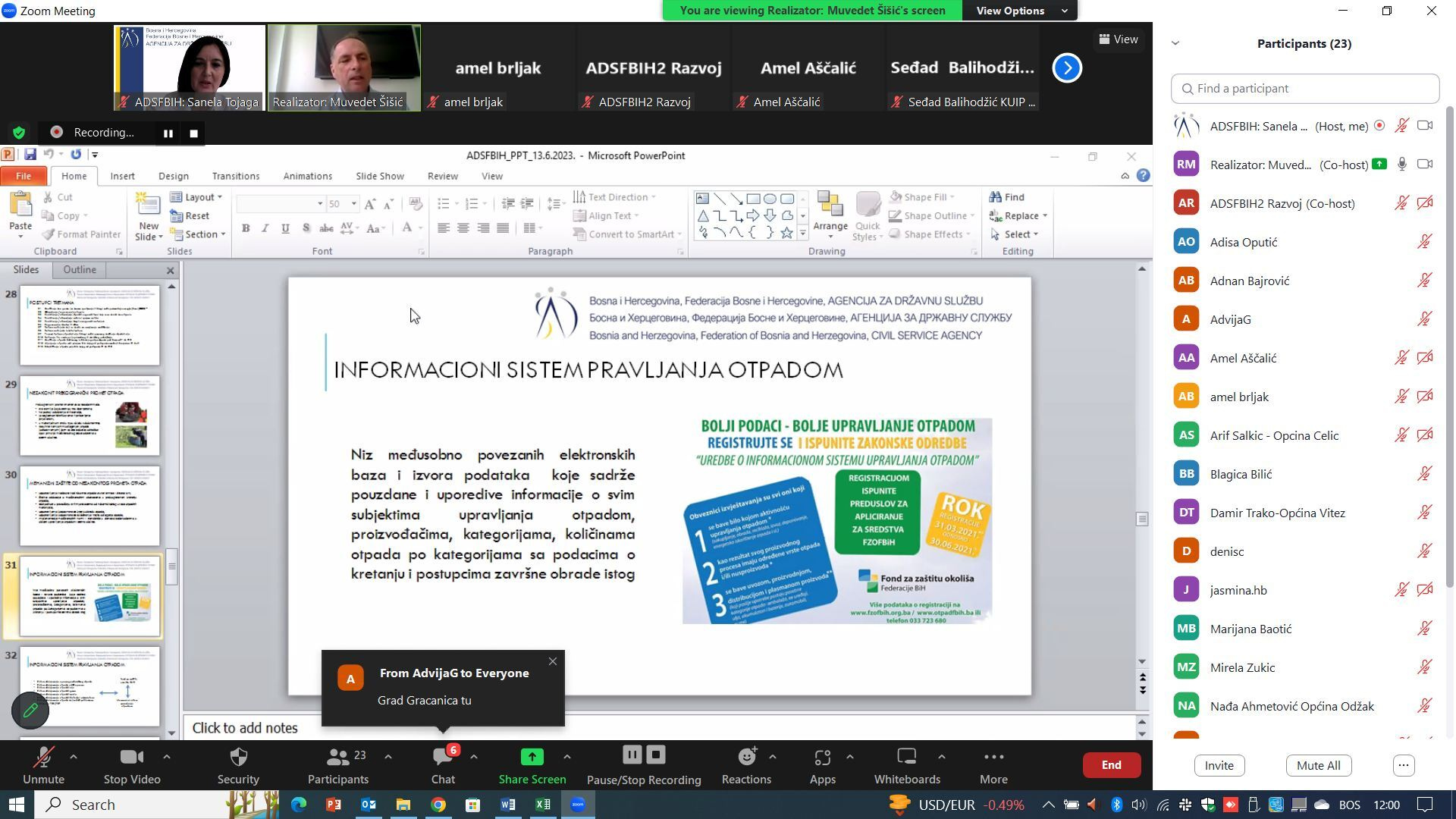Open the Reactions smiley icon

click(746, 757)
